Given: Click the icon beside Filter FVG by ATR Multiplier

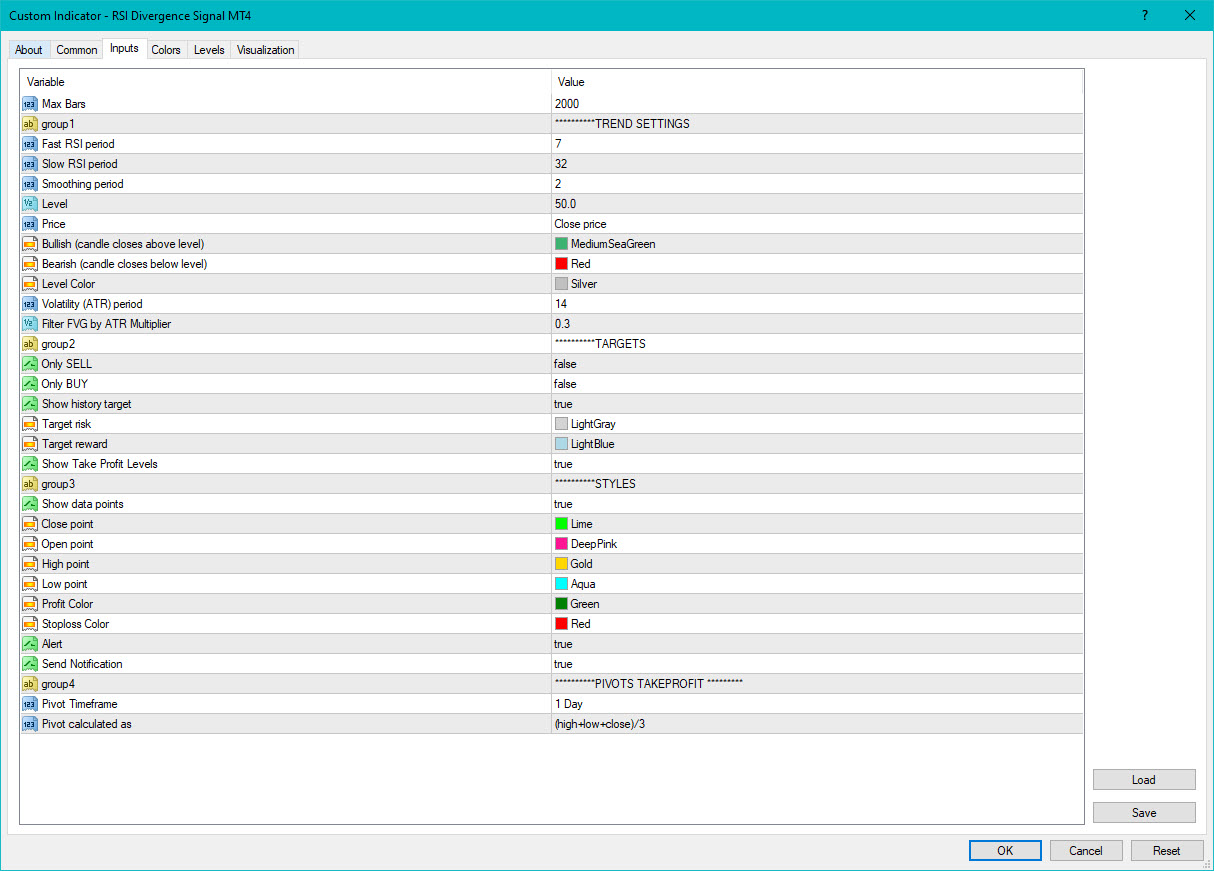Looking at the screenshot, I should [x=29, y=324].
